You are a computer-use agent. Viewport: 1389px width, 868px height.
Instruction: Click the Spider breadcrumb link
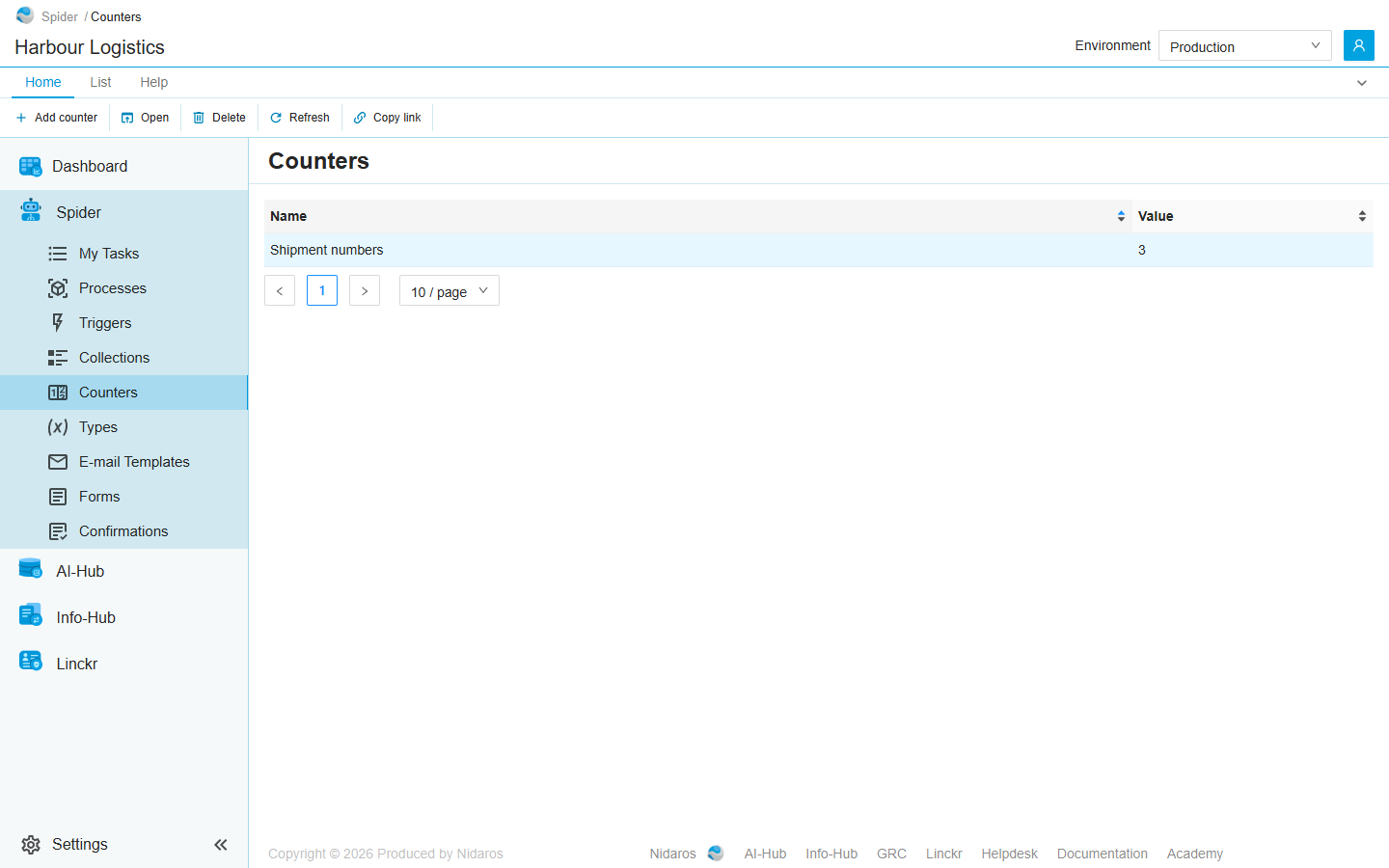pos(60,16)
